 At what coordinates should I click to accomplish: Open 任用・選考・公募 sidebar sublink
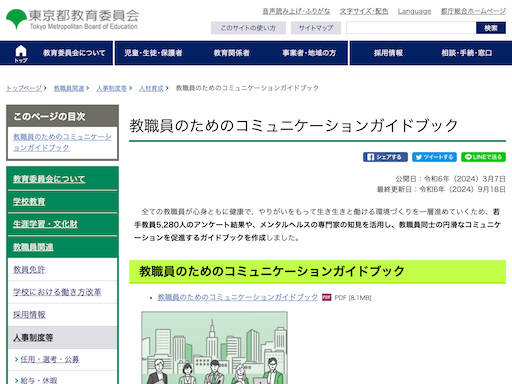pyautogui.click(x=50, y=359)
